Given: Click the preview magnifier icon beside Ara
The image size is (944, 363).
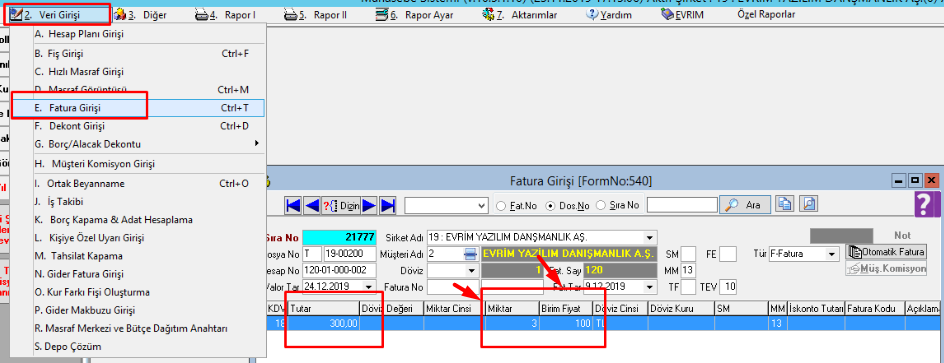Looking at the screenshot, I should 809,205.
